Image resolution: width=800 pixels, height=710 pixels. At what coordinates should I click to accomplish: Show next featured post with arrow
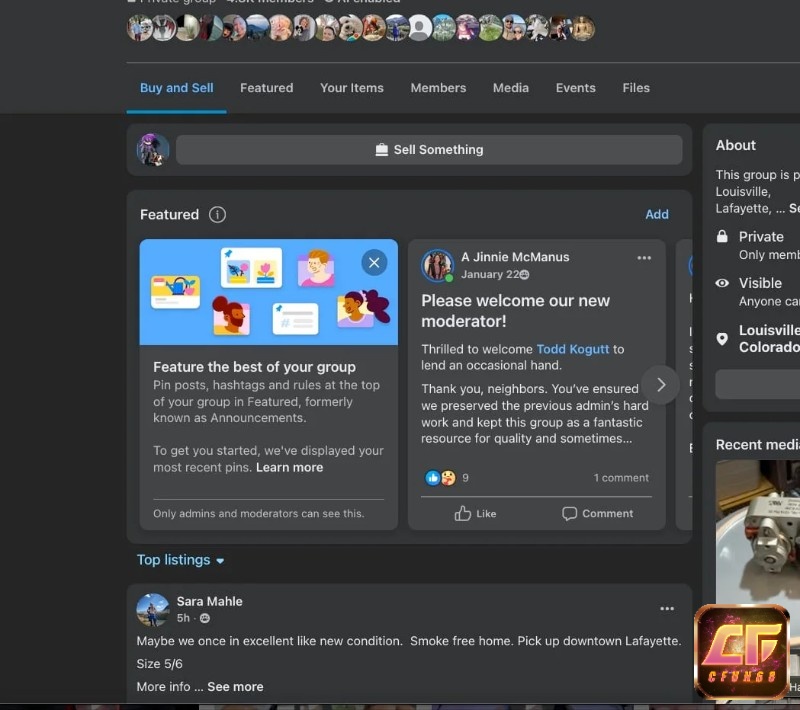[x=661, y=385]
